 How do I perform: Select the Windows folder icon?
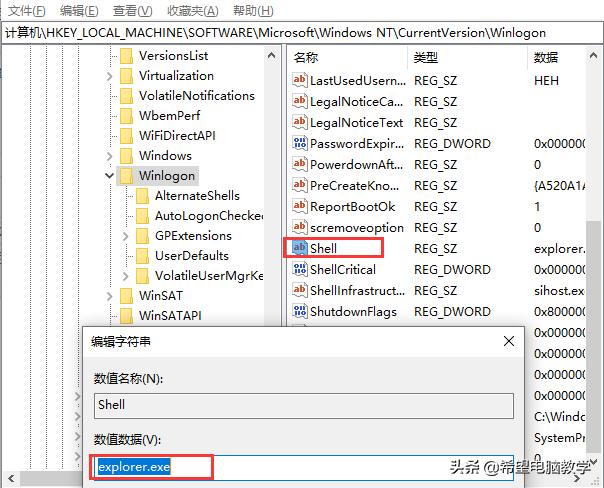[126, 156]
